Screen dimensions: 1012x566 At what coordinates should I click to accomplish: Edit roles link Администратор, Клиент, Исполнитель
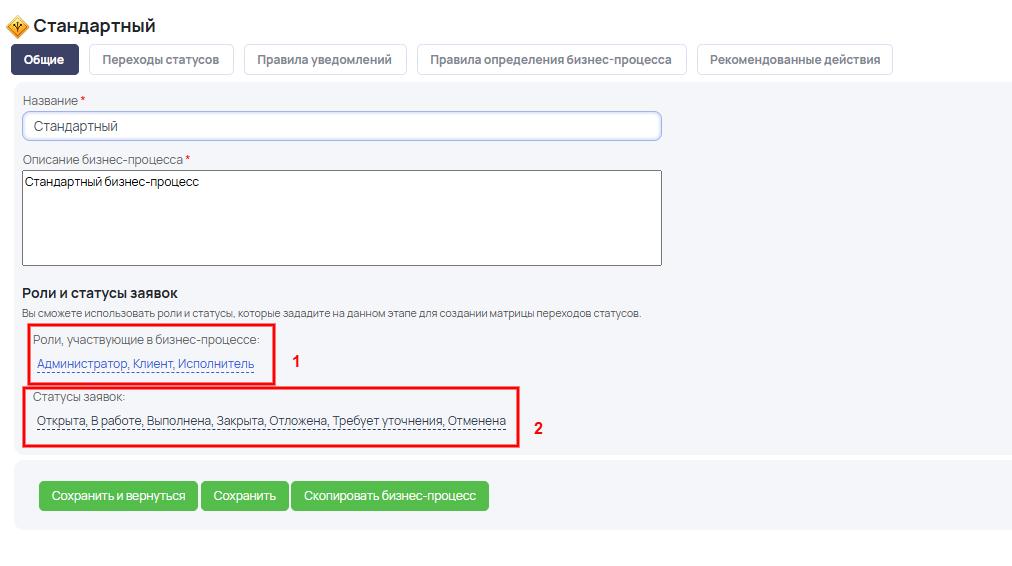click(x=145, y=364)
